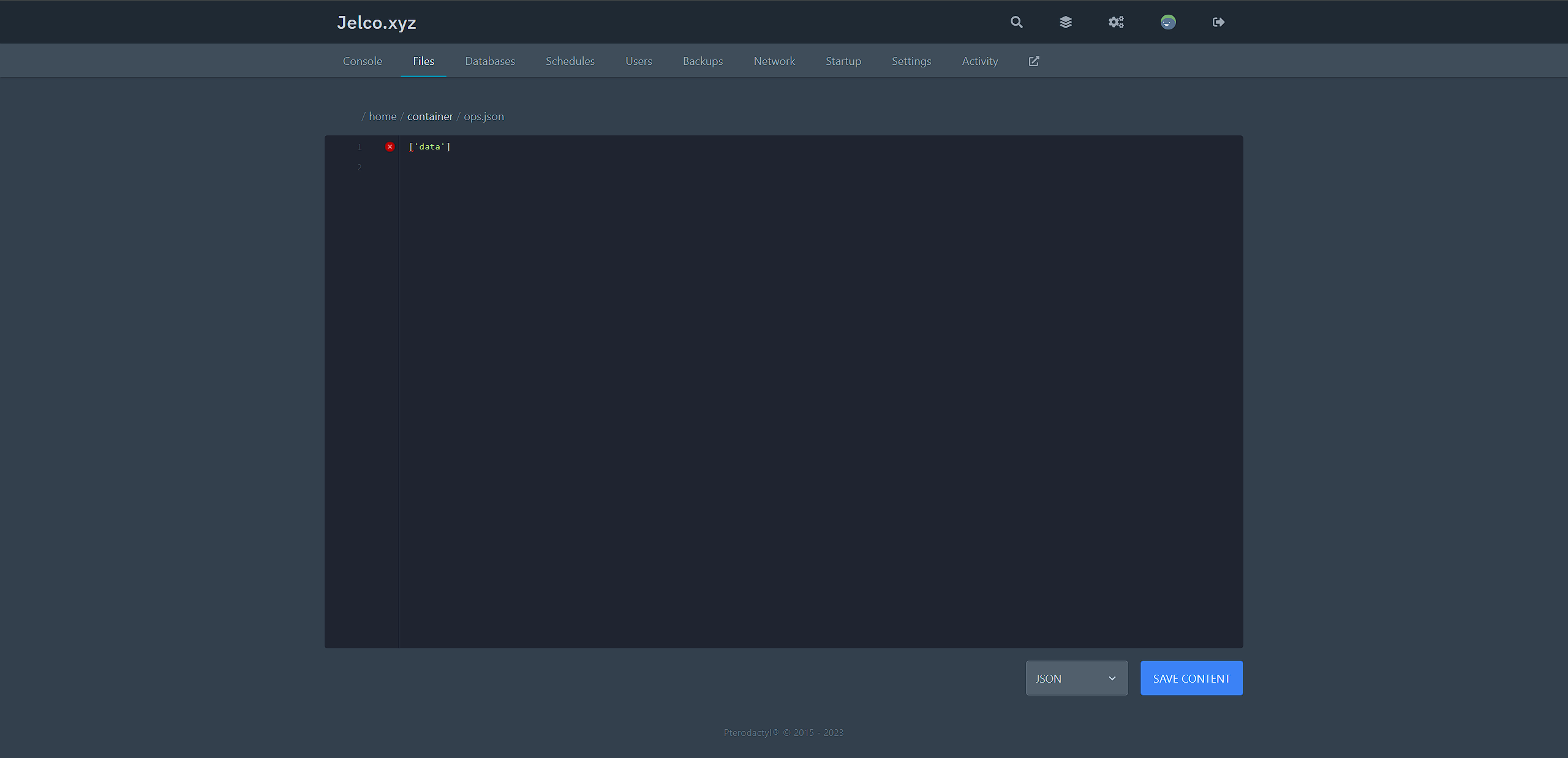1568x758 pixels.
Task: Open the Network tab
Action: tap(774, 61)
